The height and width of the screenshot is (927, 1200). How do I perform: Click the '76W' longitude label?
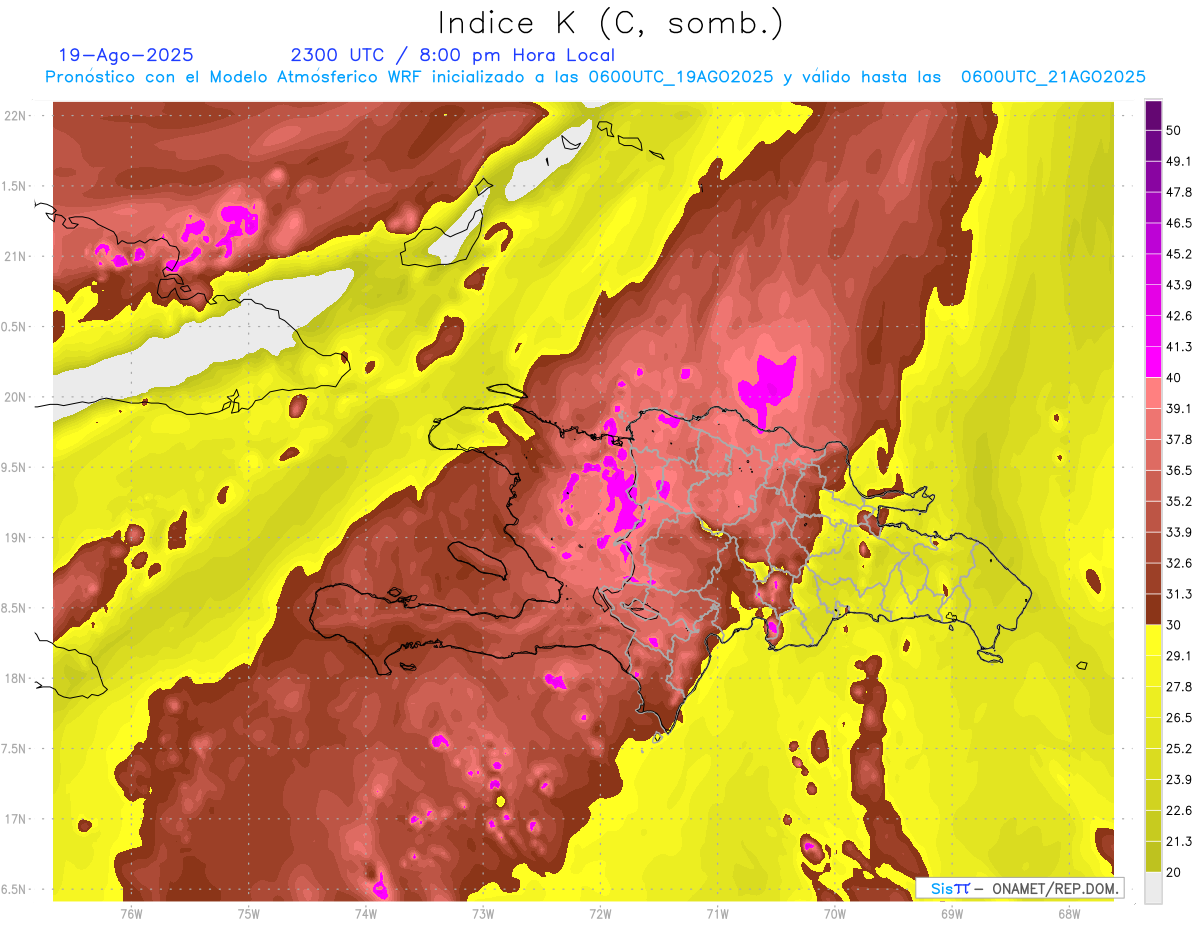click(131, 914)
